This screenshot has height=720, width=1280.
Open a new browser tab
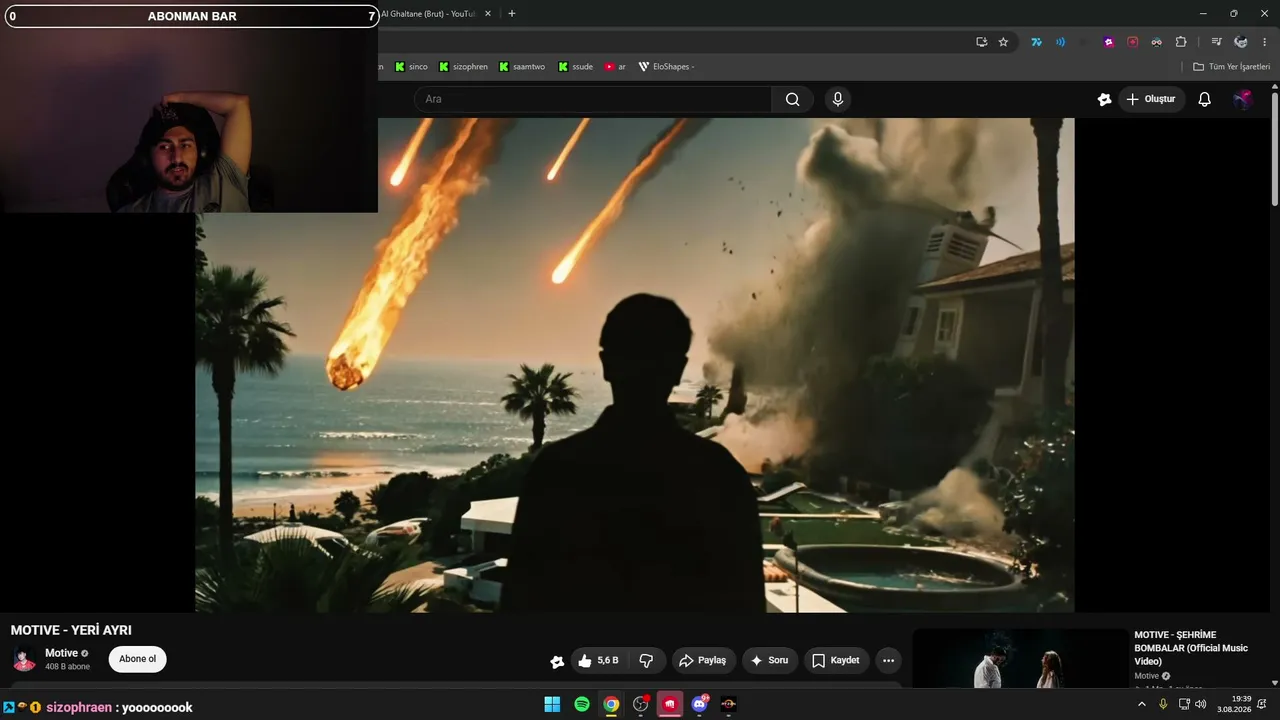tap(512, 14)
